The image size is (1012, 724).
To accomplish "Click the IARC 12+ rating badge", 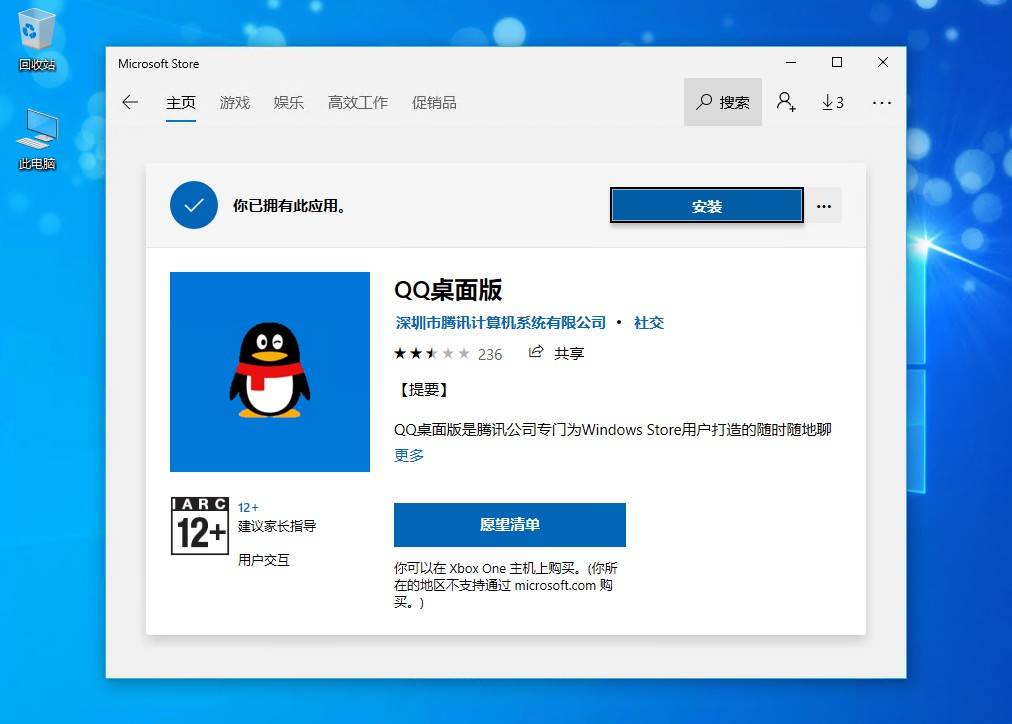I will tap(200, 526).
